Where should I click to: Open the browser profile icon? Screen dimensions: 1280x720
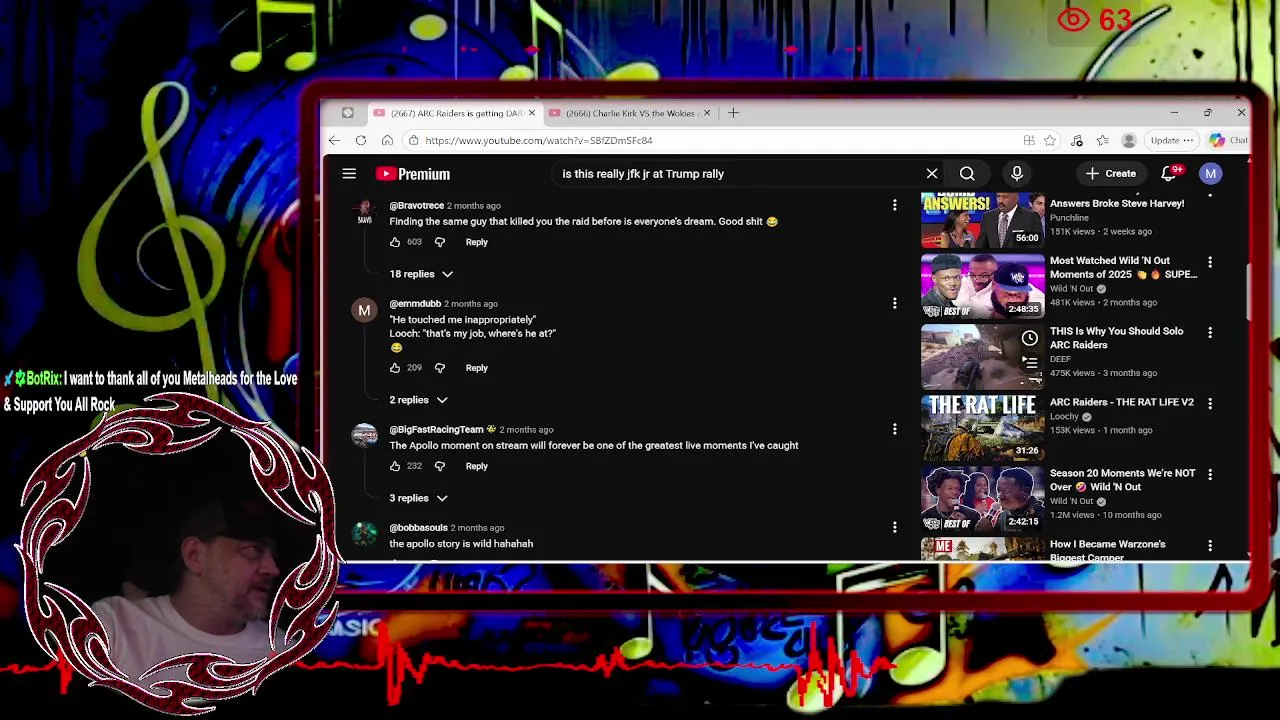pos(1129,140)
